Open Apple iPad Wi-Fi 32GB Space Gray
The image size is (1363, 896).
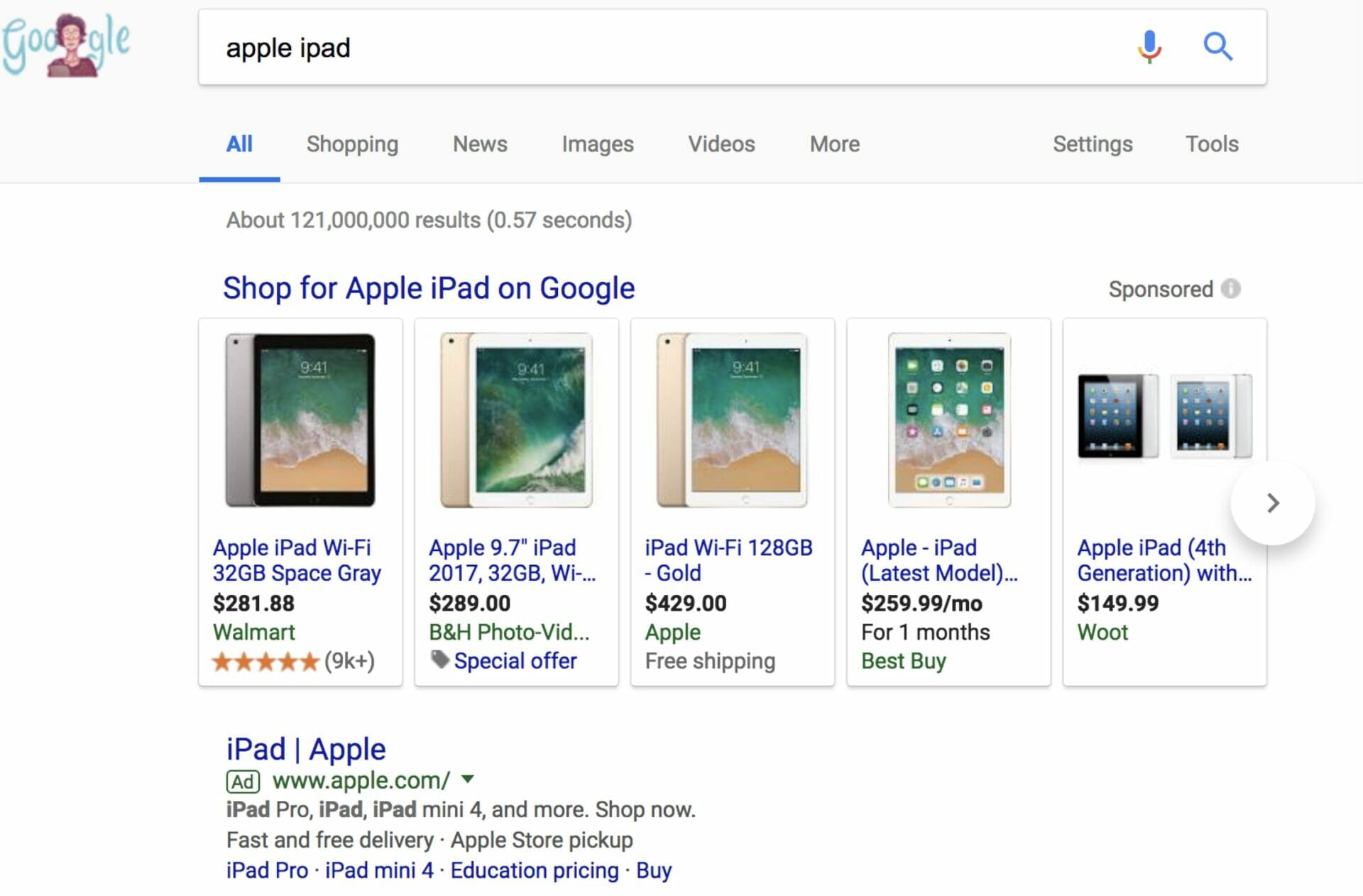tap(297, 560)
